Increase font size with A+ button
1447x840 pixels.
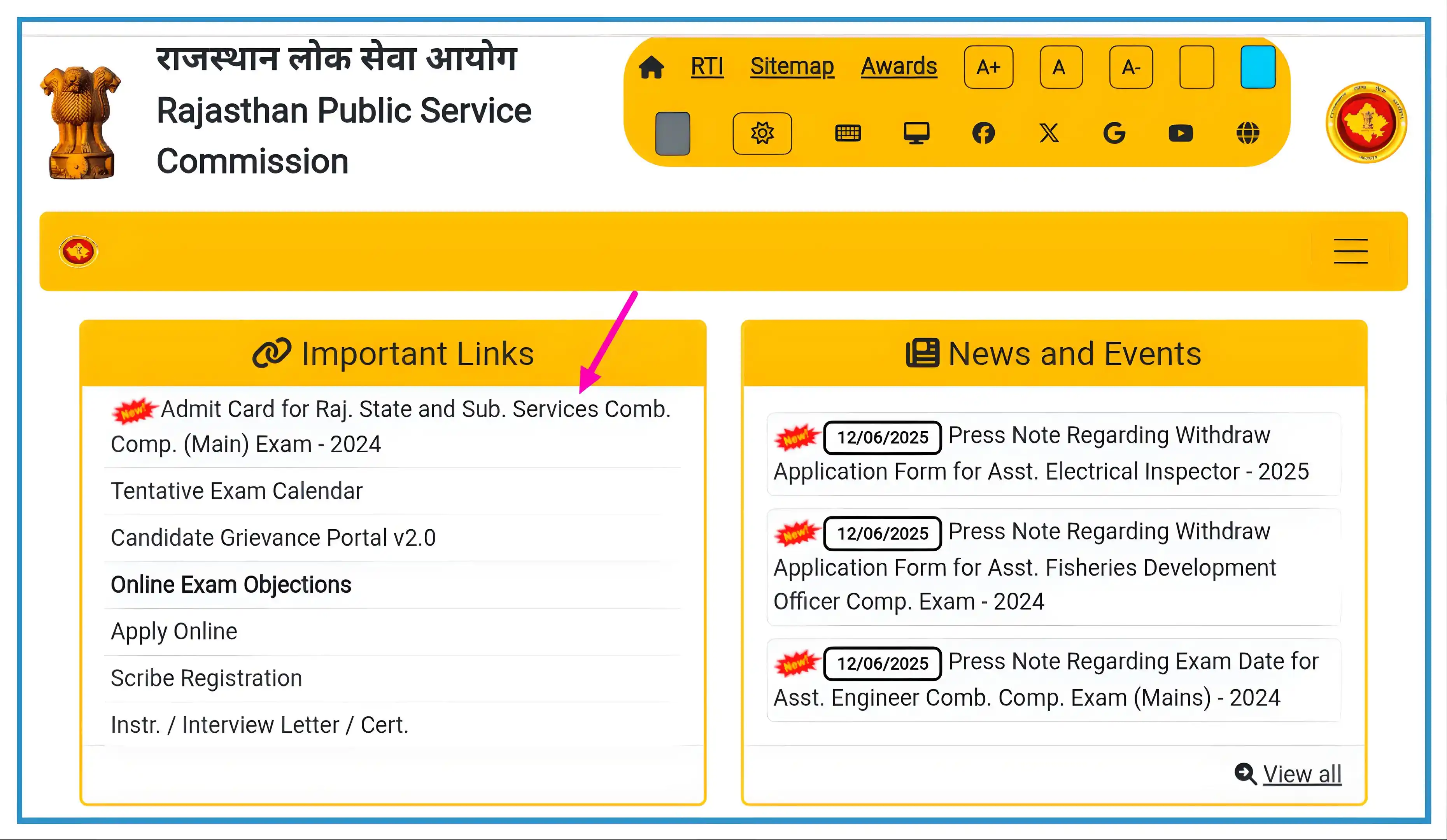coord(988,67)
